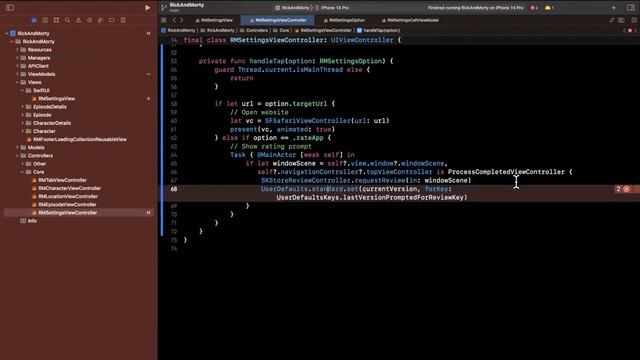The image size is (640, 360).
Task: Open the Report navigator icon
Action: tap(123, 20)
